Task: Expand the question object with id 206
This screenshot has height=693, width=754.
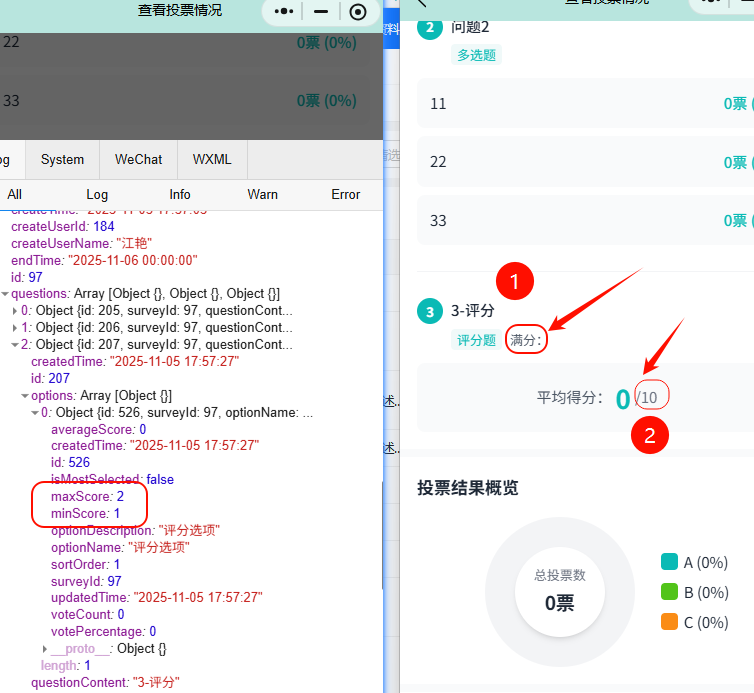Action: (x=15, y=327)
